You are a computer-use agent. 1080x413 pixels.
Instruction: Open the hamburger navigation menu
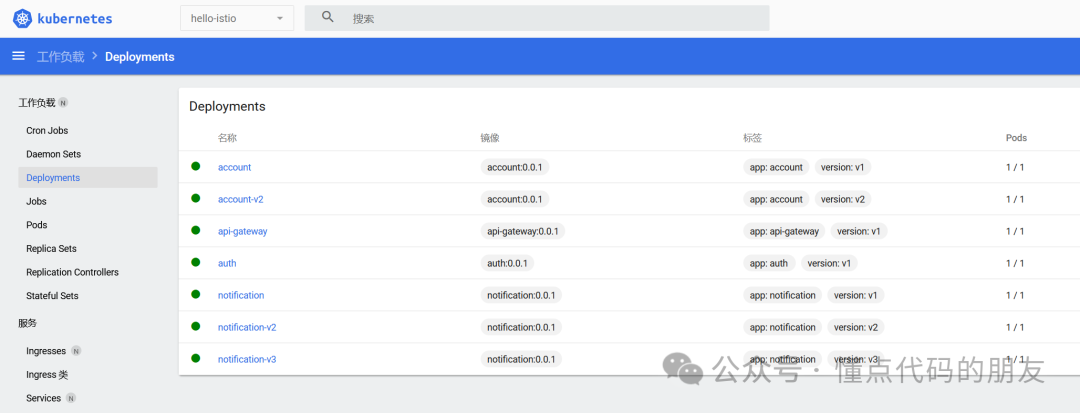click(19, 56)
